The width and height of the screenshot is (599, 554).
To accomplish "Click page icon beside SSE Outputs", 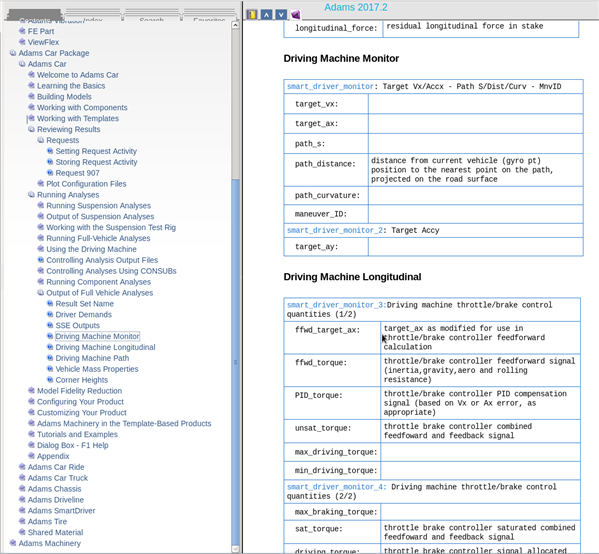I will [x=50, y=325].
